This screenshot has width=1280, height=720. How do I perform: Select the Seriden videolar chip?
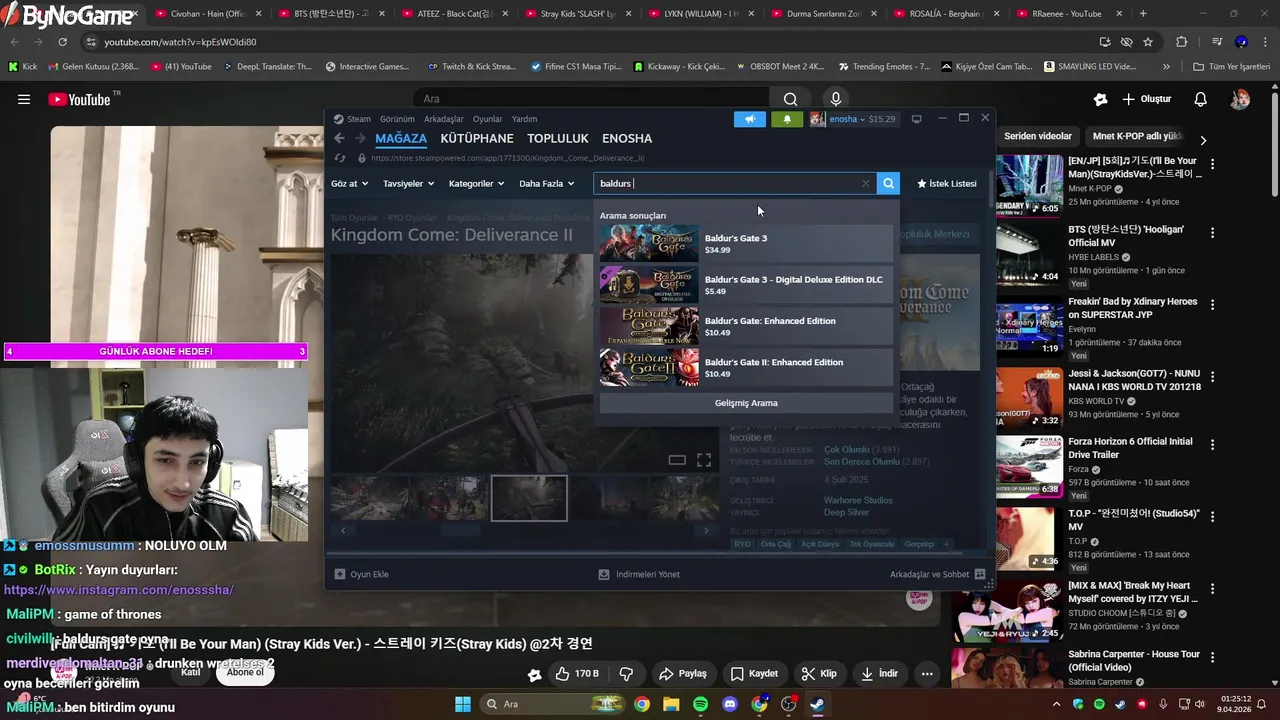(1038, 136)
